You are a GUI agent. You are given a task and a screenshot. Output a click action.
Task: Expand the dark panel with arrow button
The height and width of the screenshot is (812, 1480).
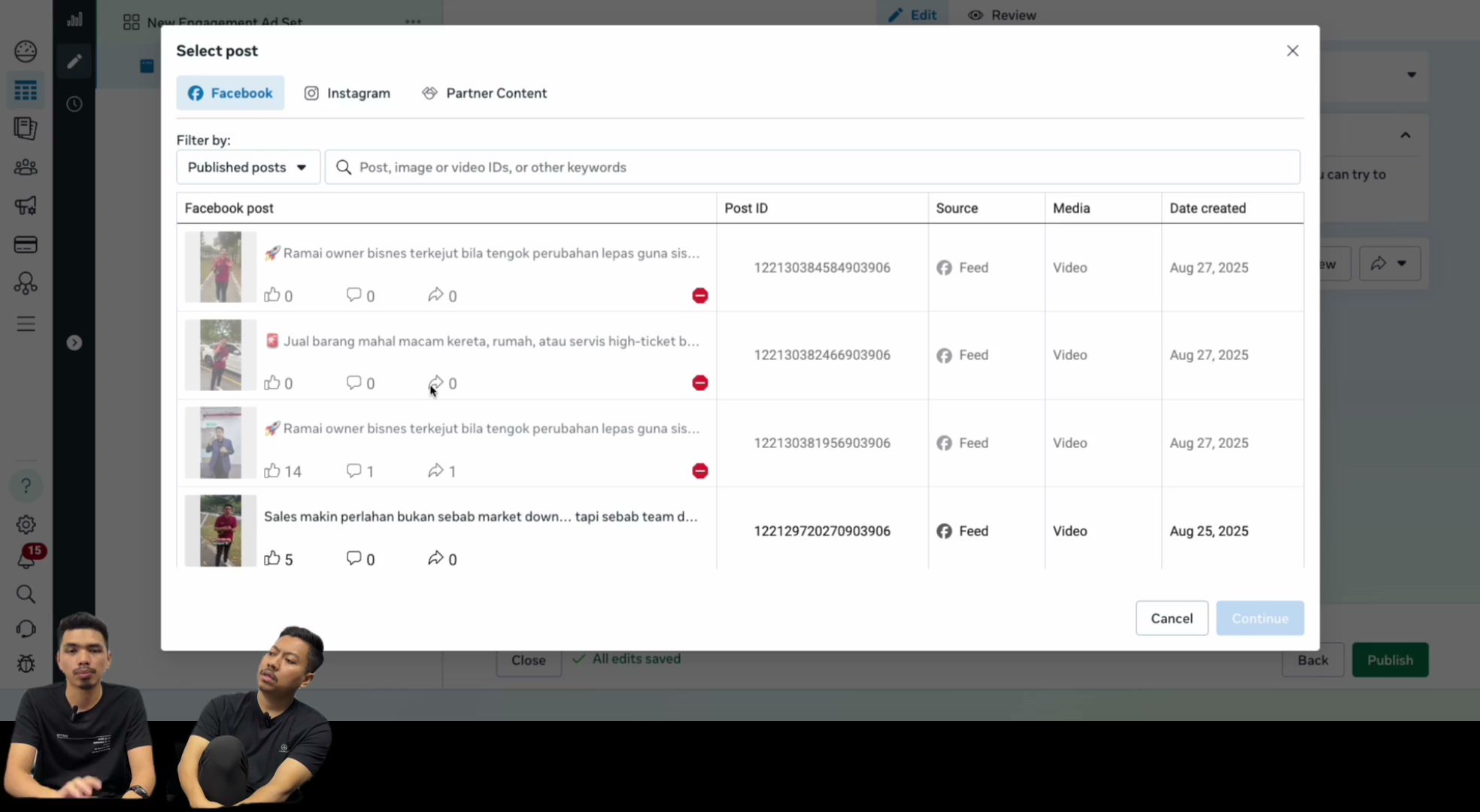point(74,343)
